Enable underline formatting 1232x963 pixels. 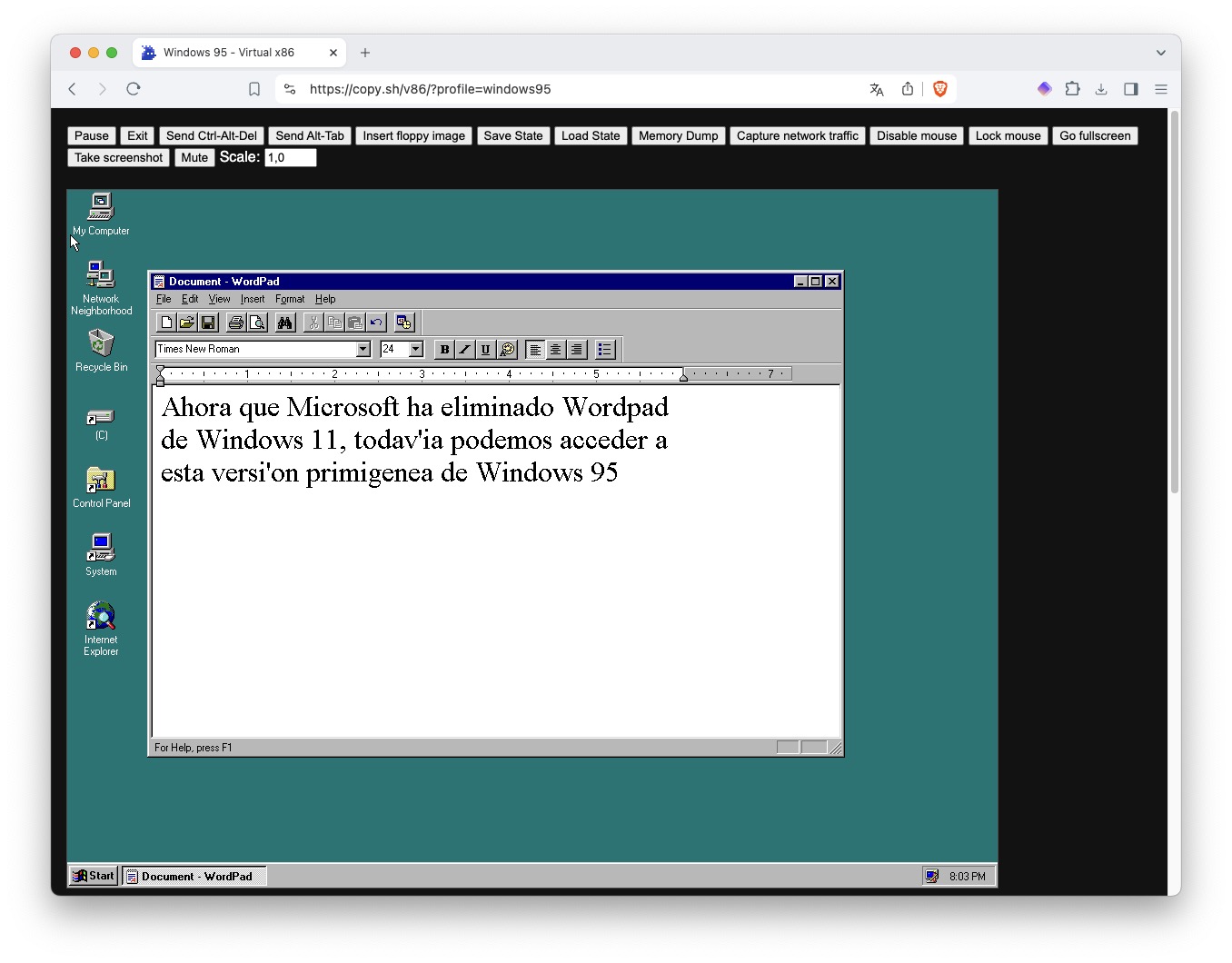click(485, 349)
